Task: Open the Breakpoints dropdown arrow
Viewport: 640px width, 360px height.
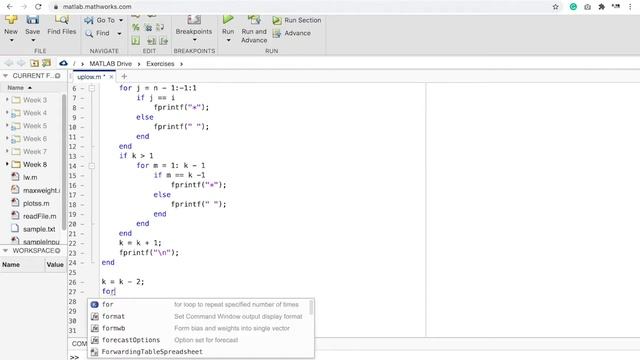Action: (x=194, y=40)
